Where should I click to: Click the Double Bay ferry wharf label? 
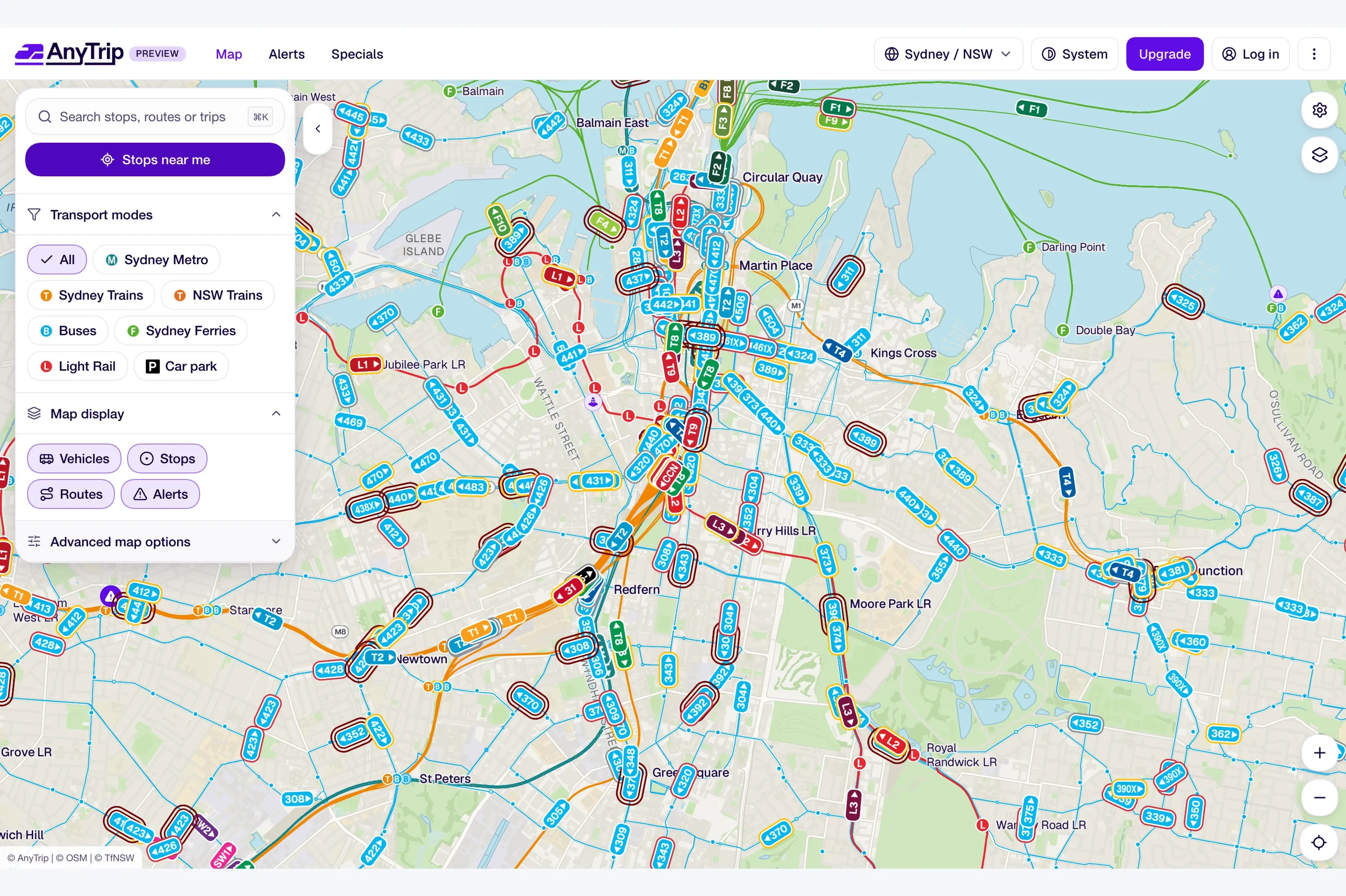click(x=1106, y=331)
